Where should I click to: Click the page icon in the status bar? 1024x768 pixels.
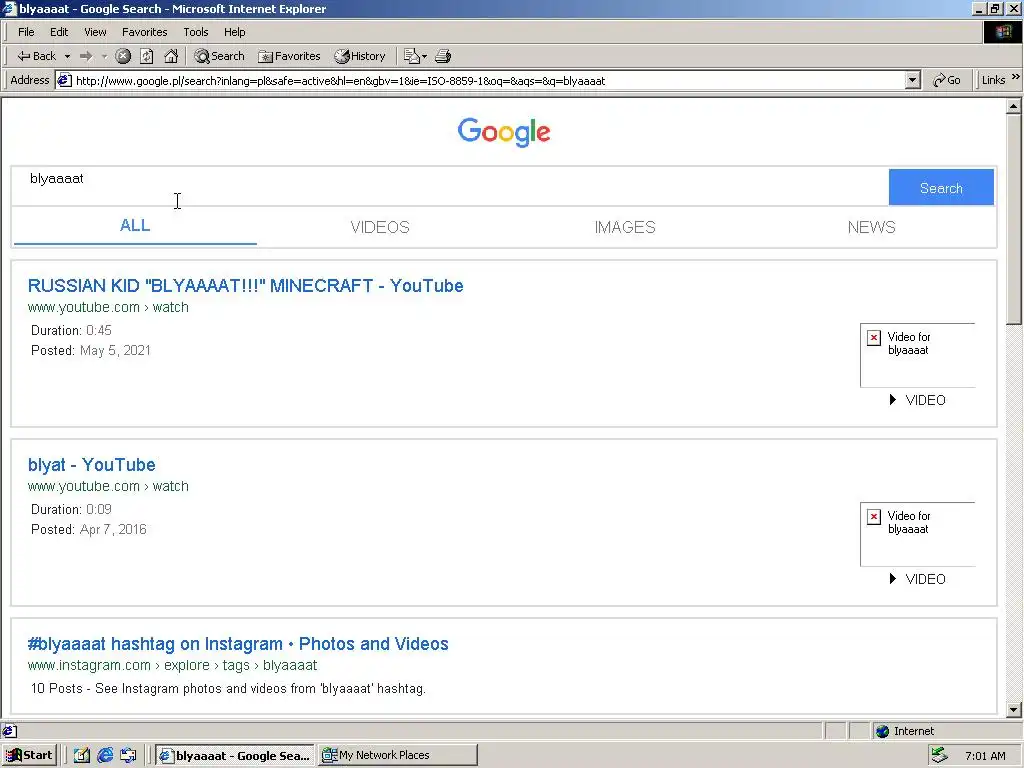(9, 731)
